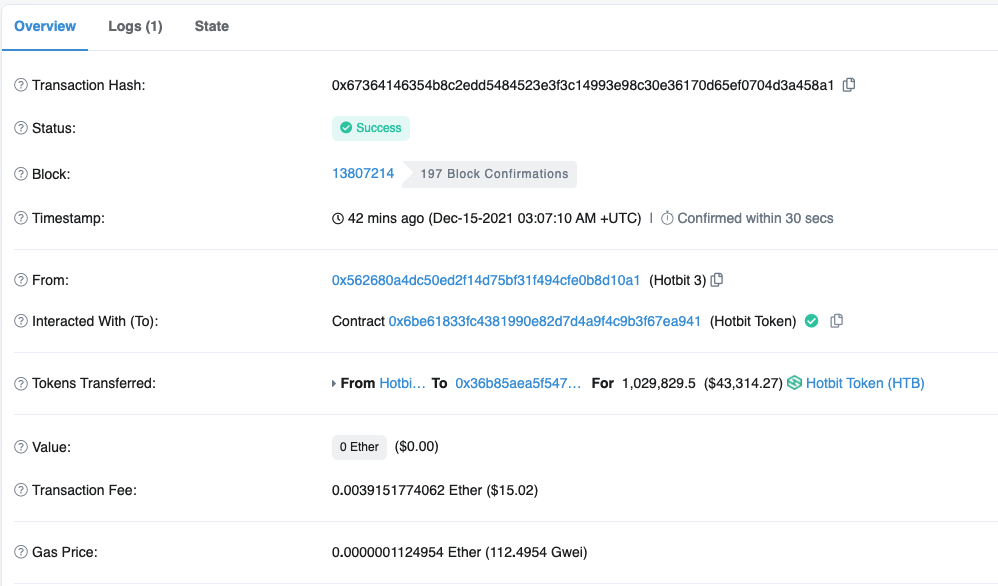
Task: Copy the transaction hash to clipboard
Action: 849,85
